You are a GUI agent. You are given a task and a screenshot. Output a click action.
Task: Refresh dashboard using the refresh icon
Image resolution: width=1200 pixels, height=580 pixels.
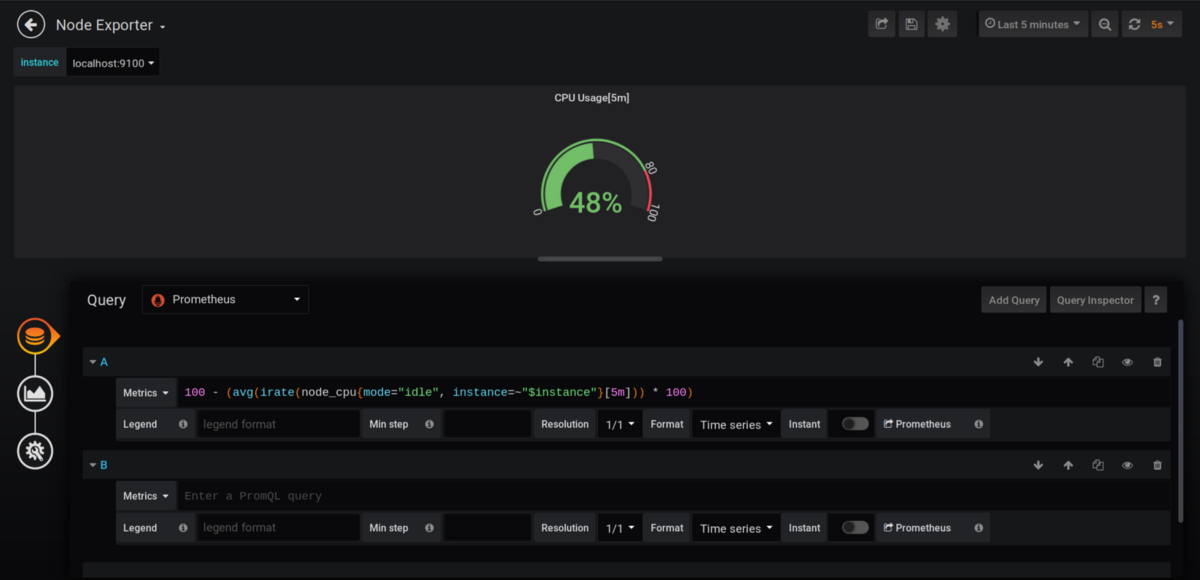[1133, 25]
